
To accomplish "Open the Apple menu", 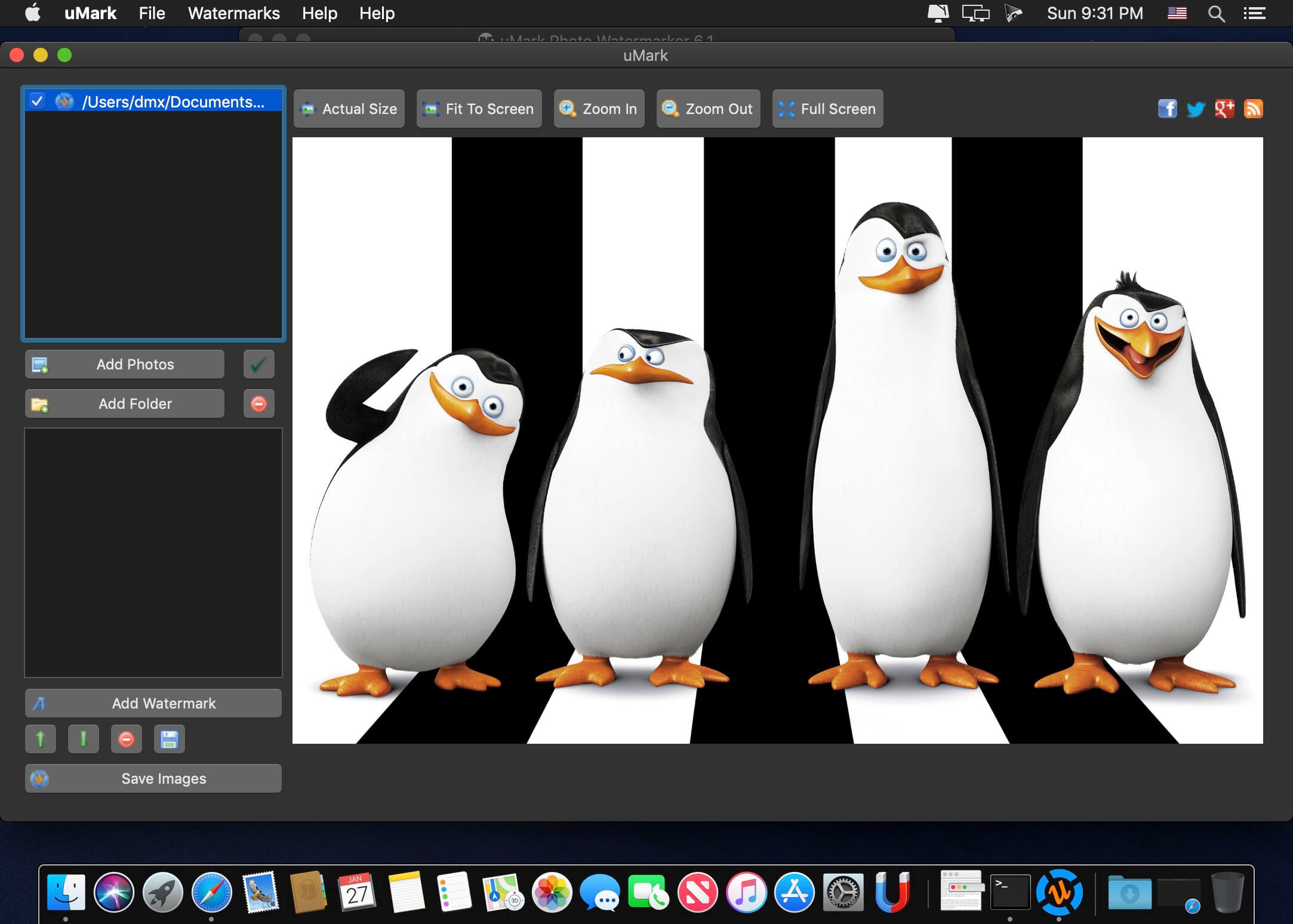I will (33, 13).
